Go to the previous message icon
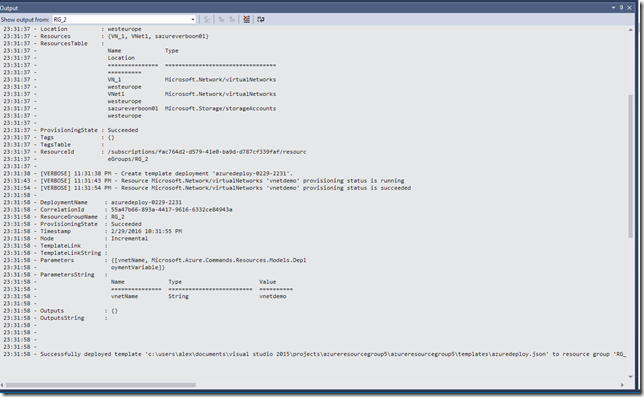This screenshot has width=644, height=397. click(x=221, y=19)
